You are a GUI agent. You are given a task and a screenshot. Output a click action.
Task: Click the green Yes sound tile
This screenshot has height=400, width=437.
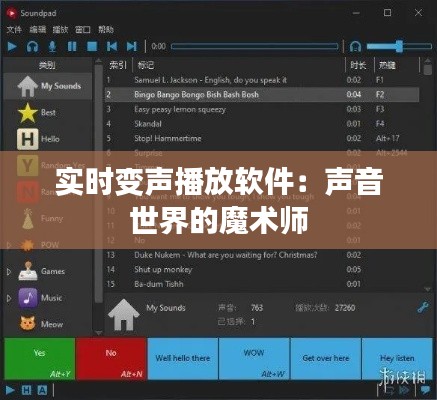(39, 359)
